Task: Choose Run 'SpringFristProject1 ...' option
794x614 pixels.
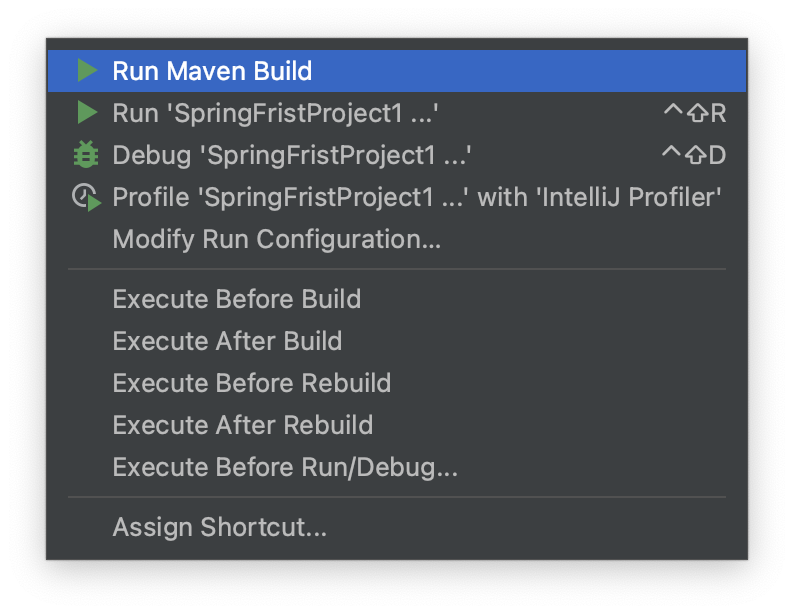Action: click(396, 112)
